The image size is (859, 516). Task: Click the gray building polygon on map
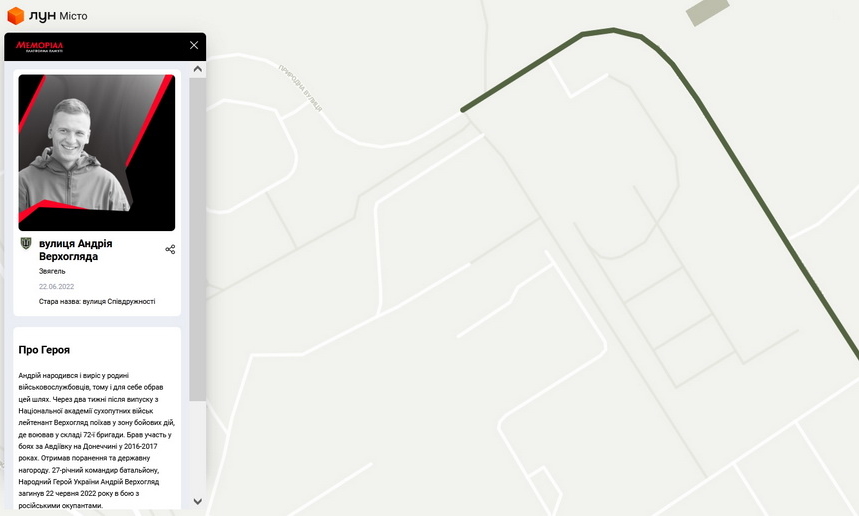point(708,11)
